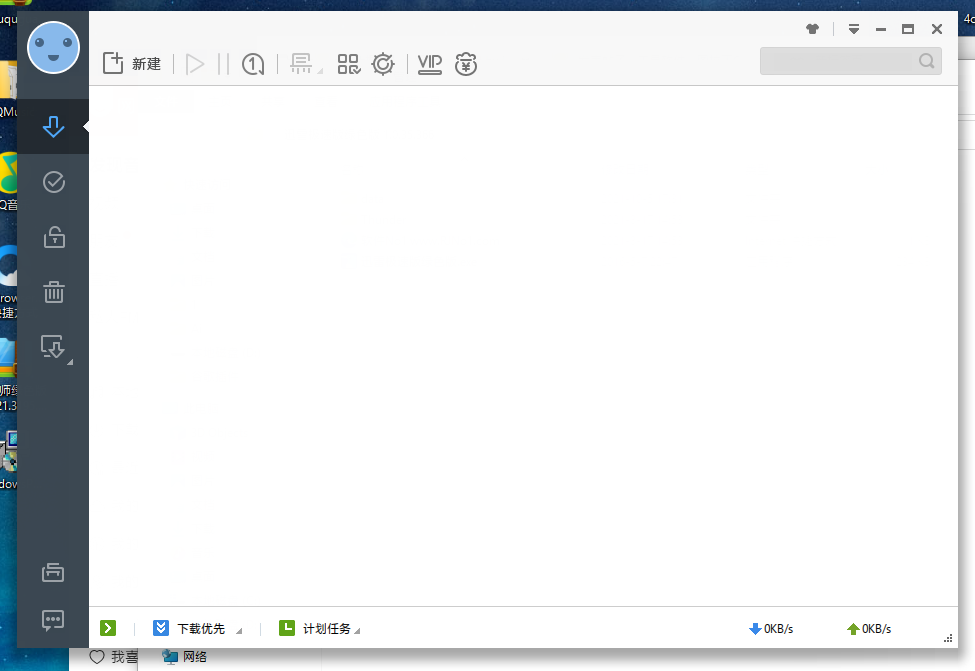Expand the arrow beside the shredder icon
Screen dimensions: 975x671
click(x=320, y=72)
